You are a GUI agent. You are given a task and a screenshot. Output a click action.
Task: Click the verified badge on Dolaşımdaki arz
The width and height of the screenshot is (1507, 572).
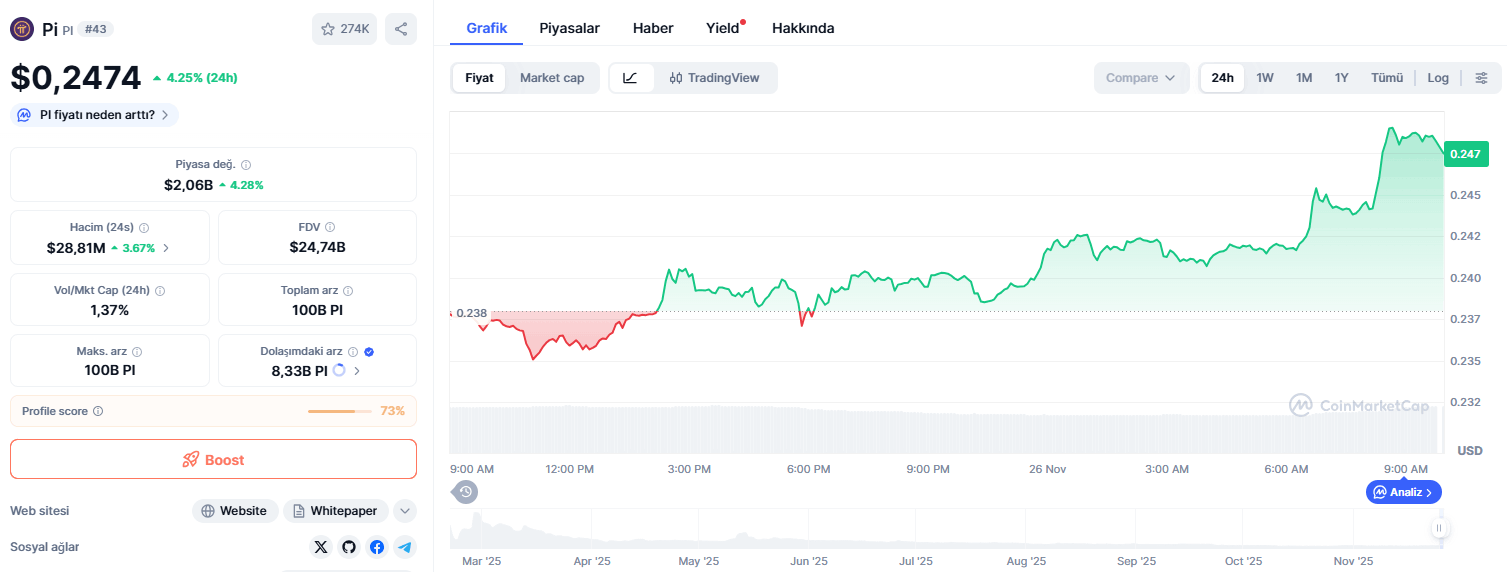(369, 352)
